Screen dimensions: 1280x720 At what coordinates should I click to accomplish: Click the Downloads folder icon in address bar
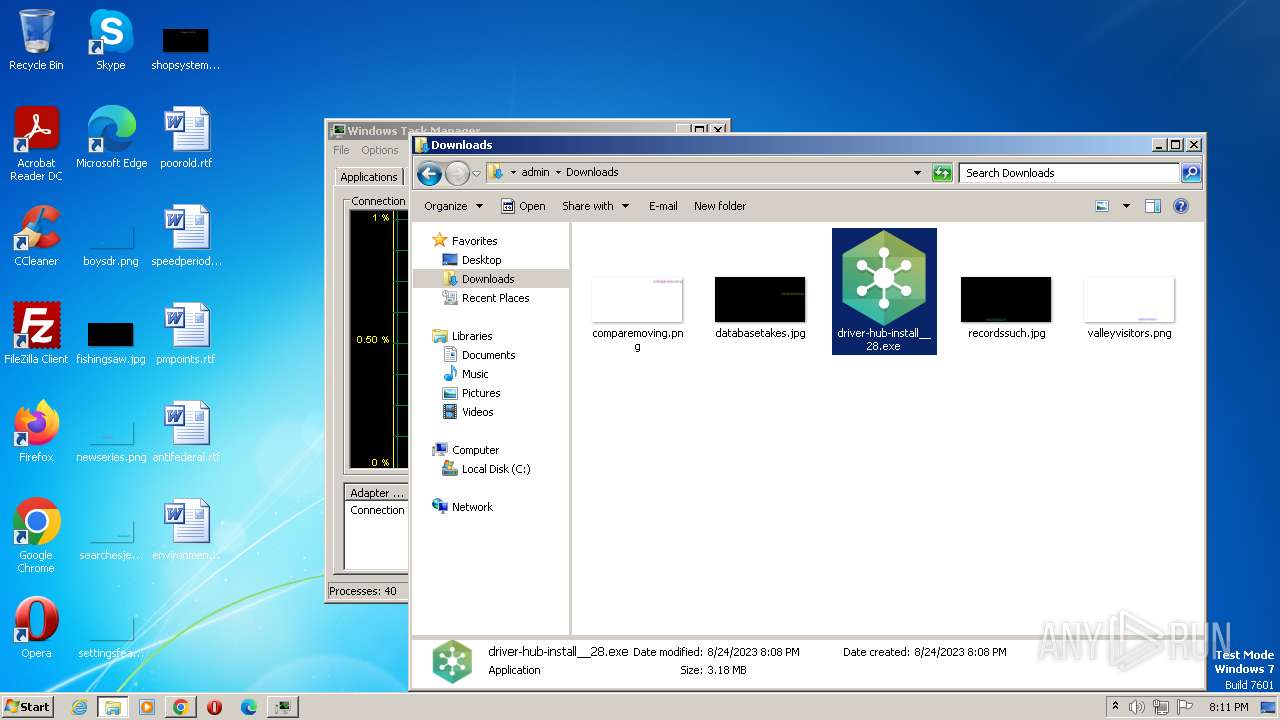point(496,172)
